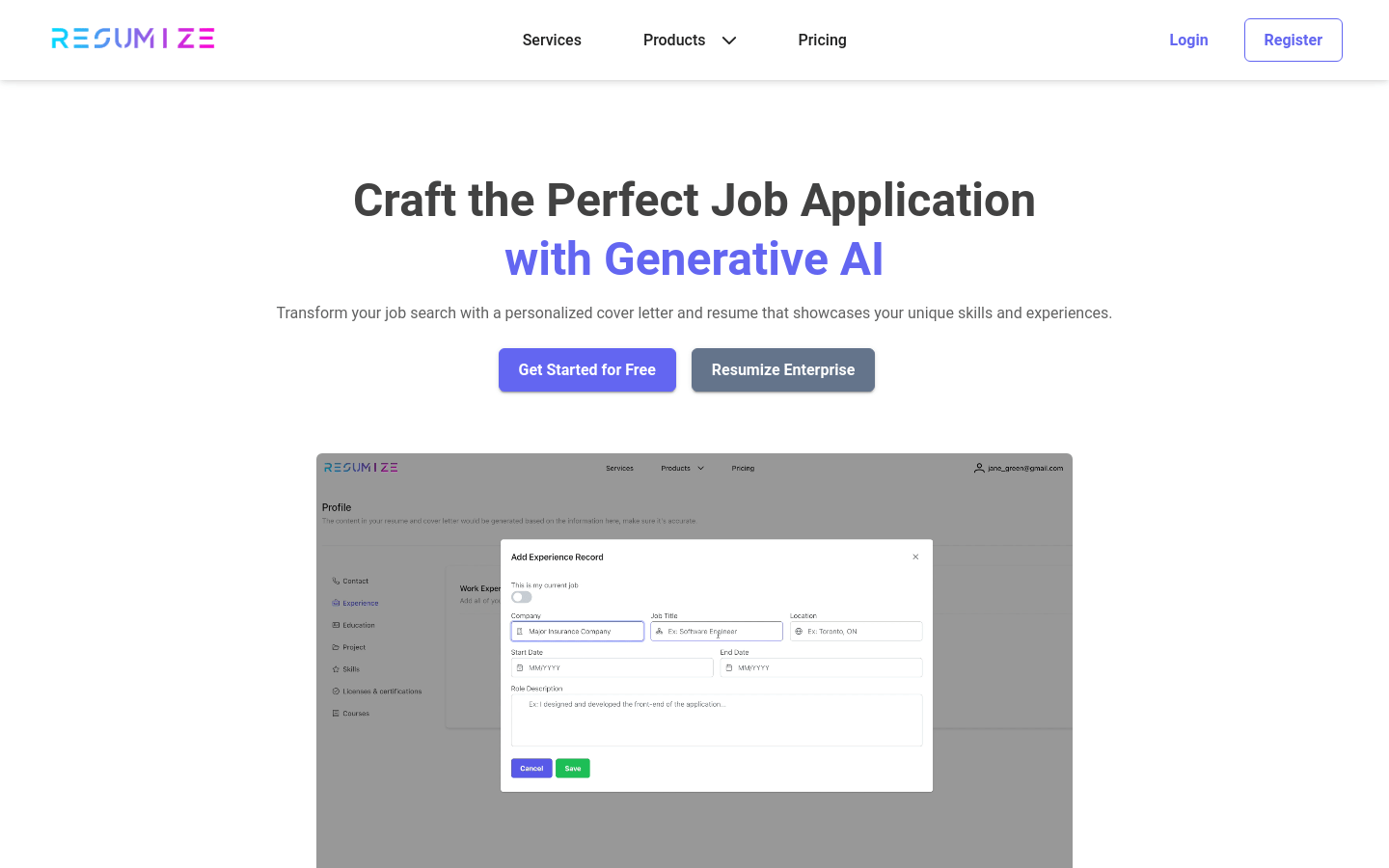Expand Products menu inside the demo preview
The height and width of the screenshot is (868, 1389).
coord(682,469)
